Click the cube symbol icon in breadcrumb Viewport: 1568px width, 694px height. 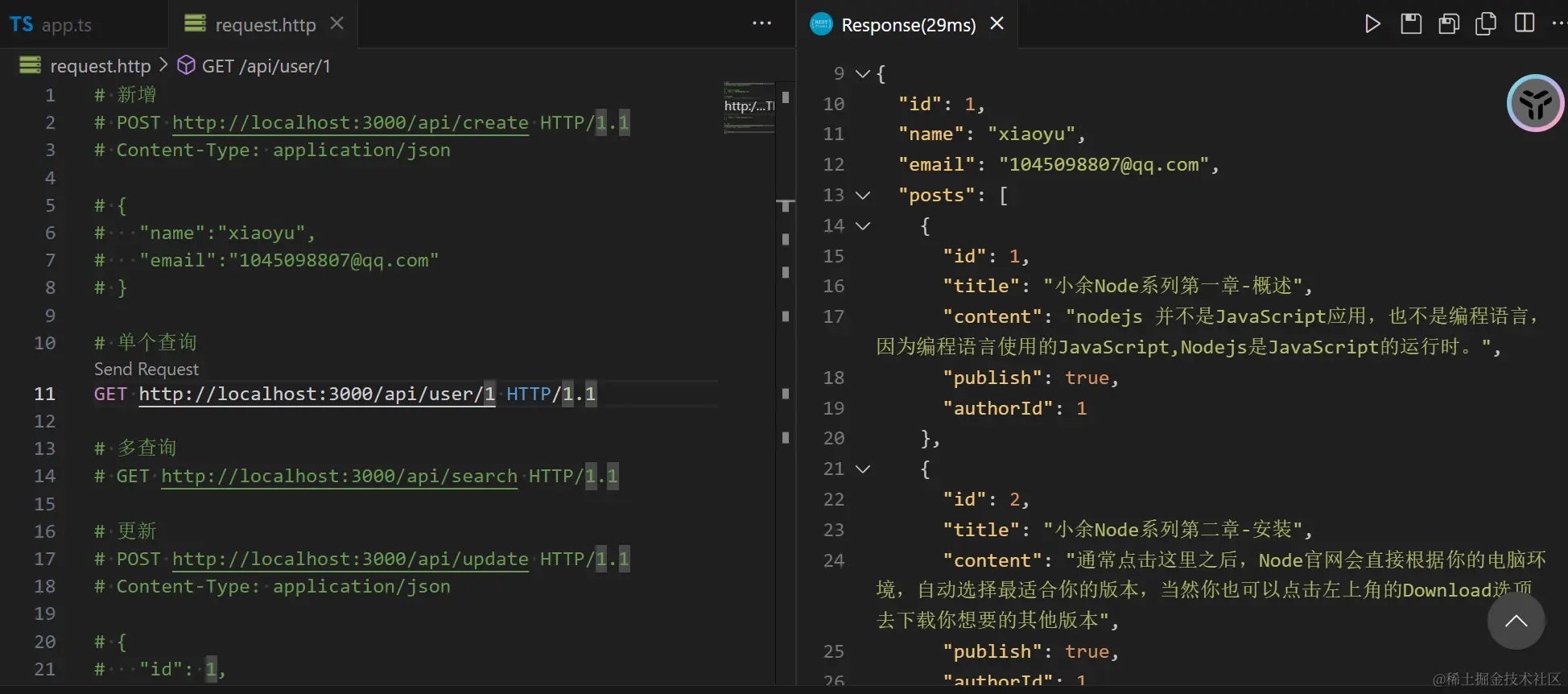186,65
